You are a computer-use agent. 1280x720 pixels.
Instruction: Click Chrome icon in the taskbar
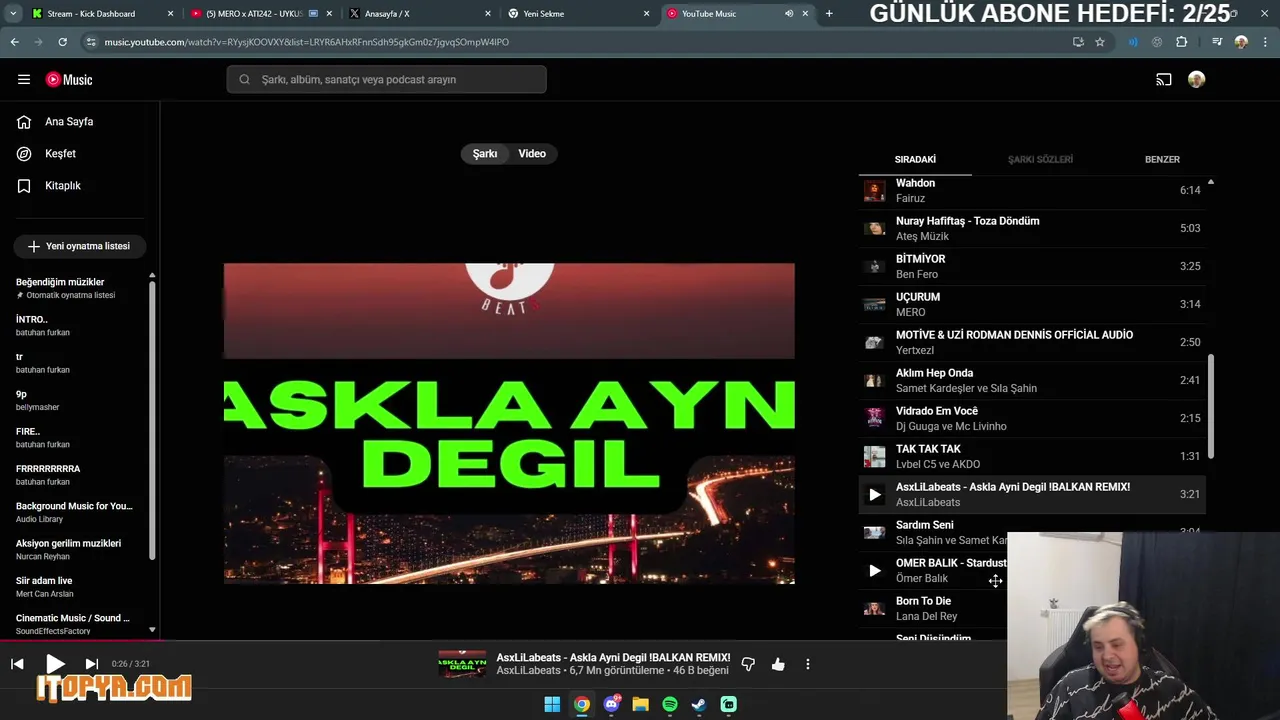(581, 704)
